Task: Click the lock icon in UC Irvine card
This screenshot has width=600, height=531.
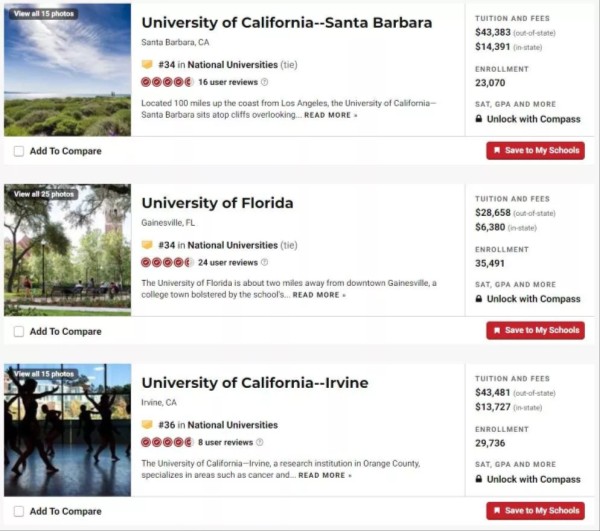Action: click(x=479, y=479)
